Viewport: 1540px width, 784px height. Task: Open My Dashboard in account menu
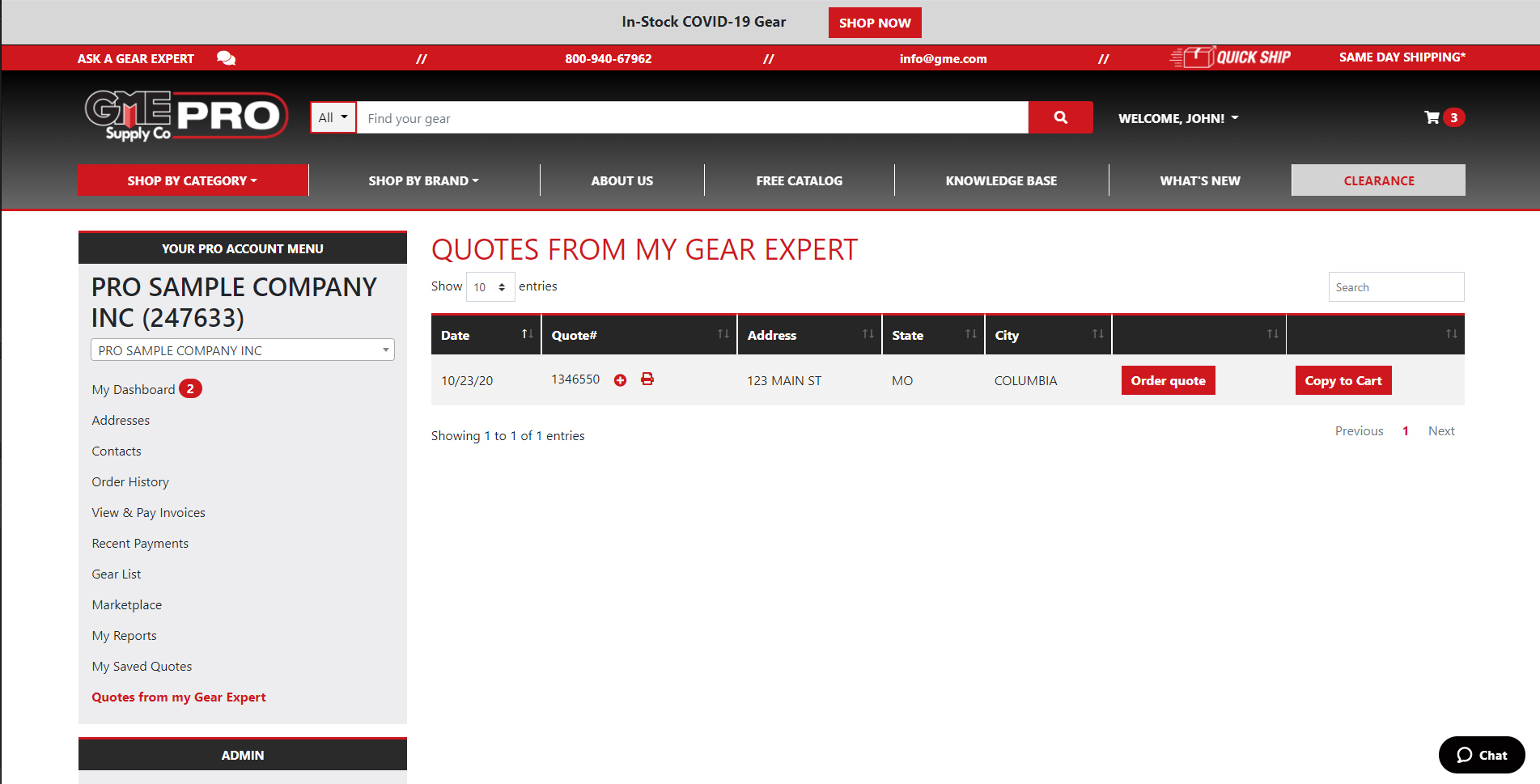(x=134, y=390)
